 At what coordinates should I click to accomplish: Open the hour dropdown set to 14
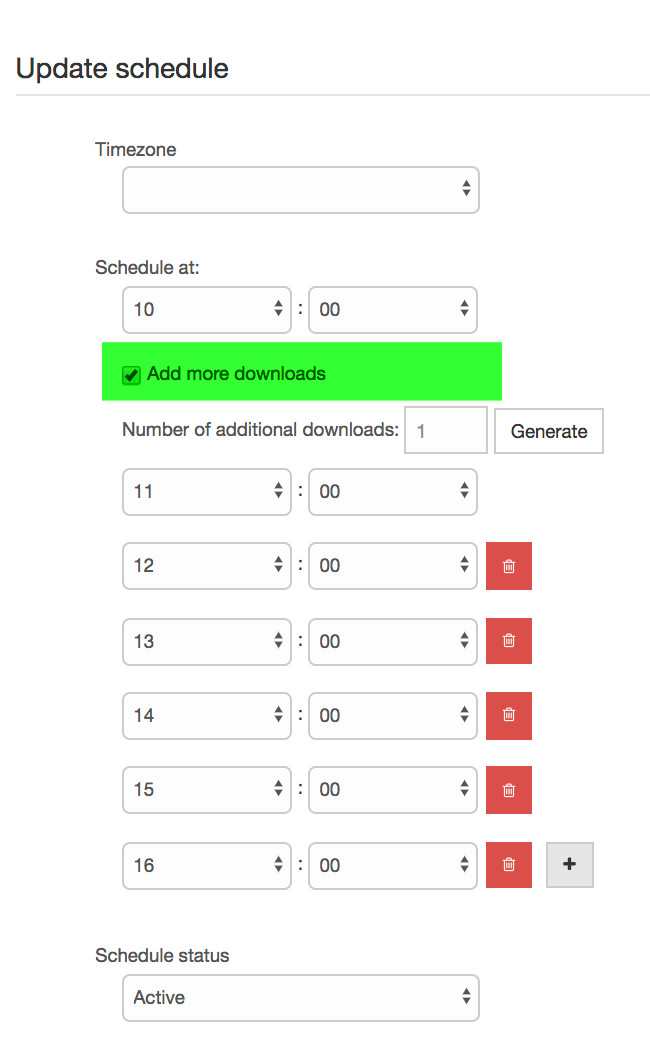[207, 716]
